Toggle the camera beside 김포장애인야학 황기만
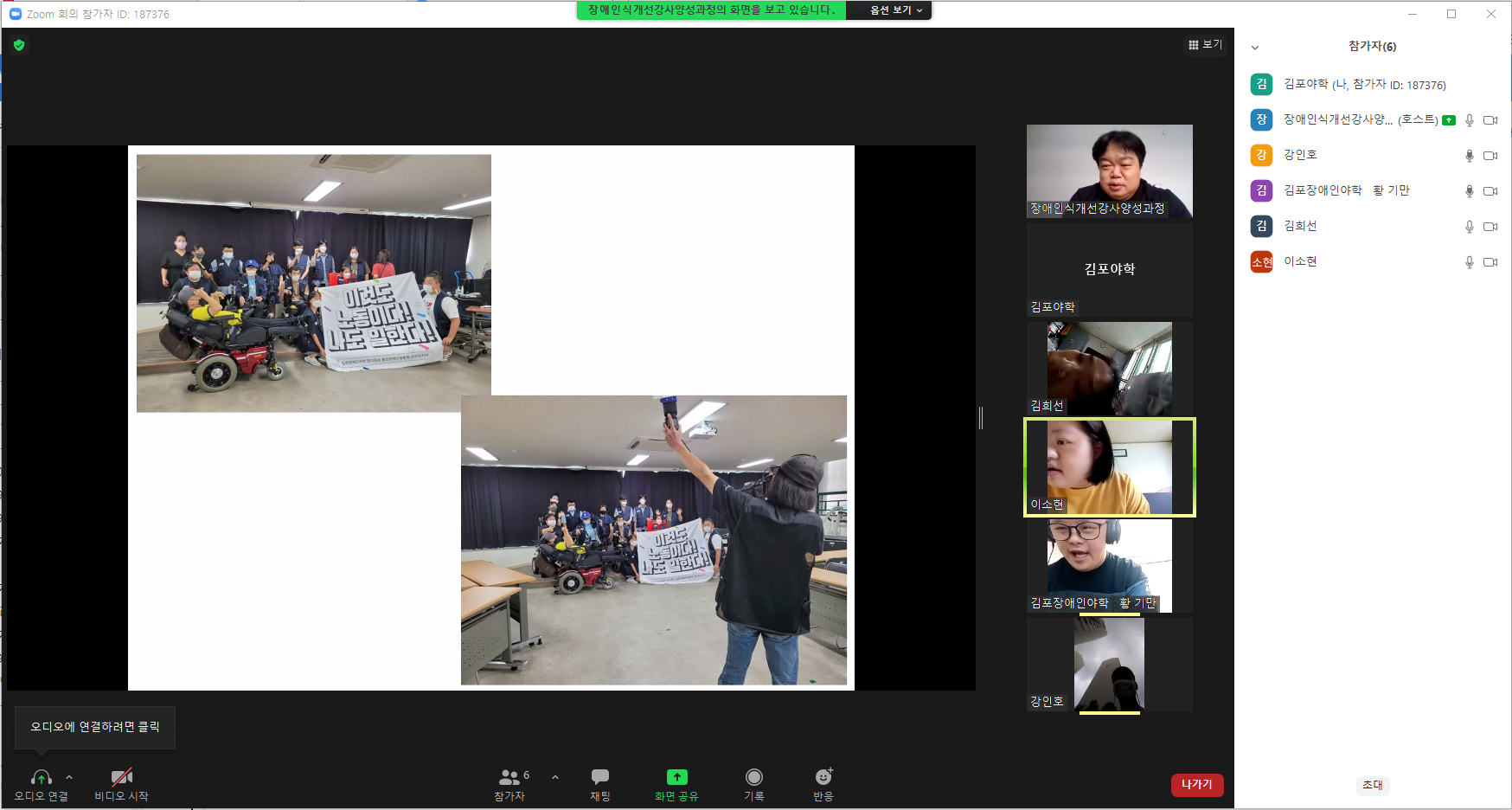The width and height of the screenshot is (1512, 810). coord(1490,191)
